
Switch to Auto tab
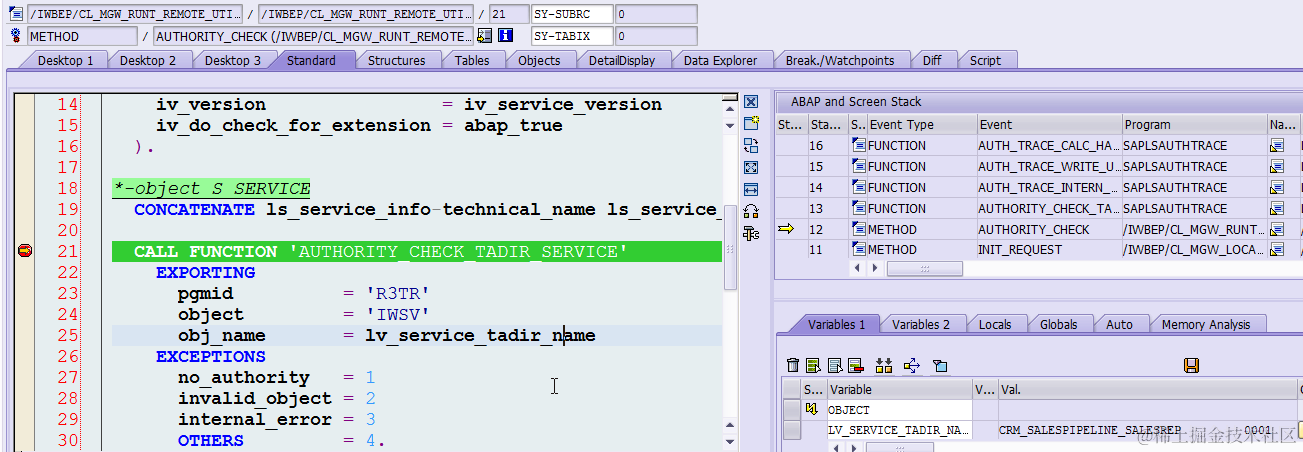(x=1119, y=324)
